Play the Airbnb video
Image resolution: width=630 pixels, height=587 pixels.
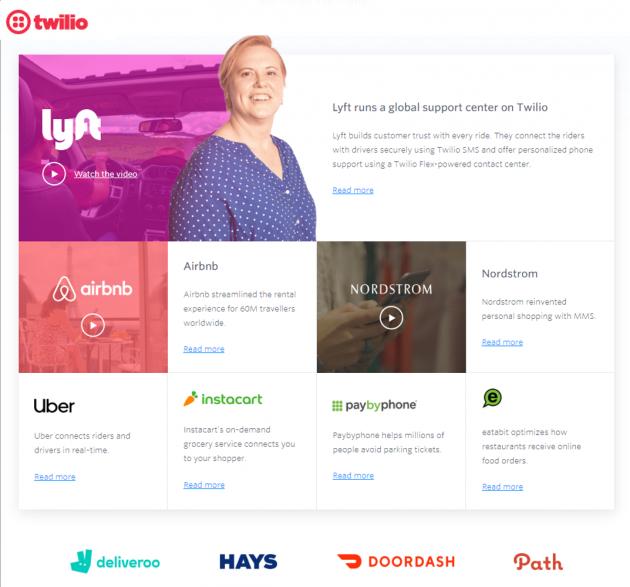[x=93, y=325]
